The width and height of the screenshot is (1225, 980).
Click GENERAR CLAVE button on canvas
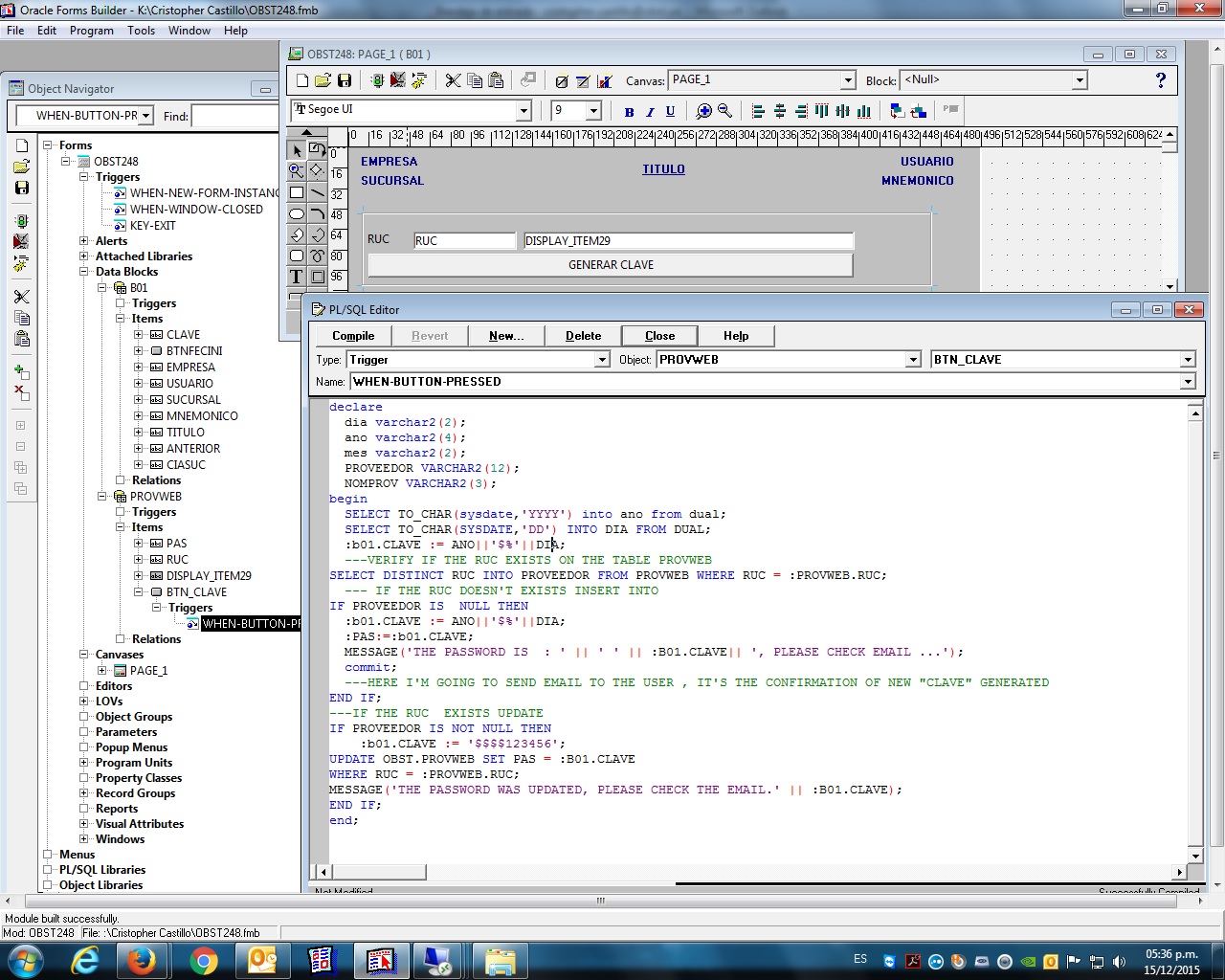point(611,265)
